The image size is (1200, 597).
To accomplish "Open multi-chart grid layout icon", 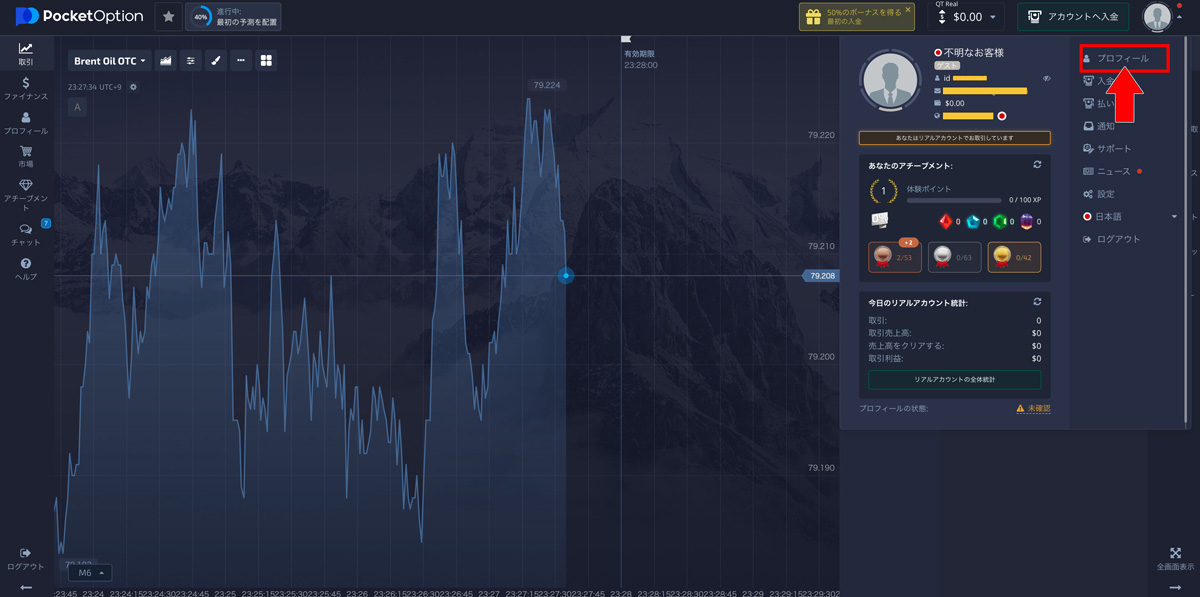I will pos(267,61).
